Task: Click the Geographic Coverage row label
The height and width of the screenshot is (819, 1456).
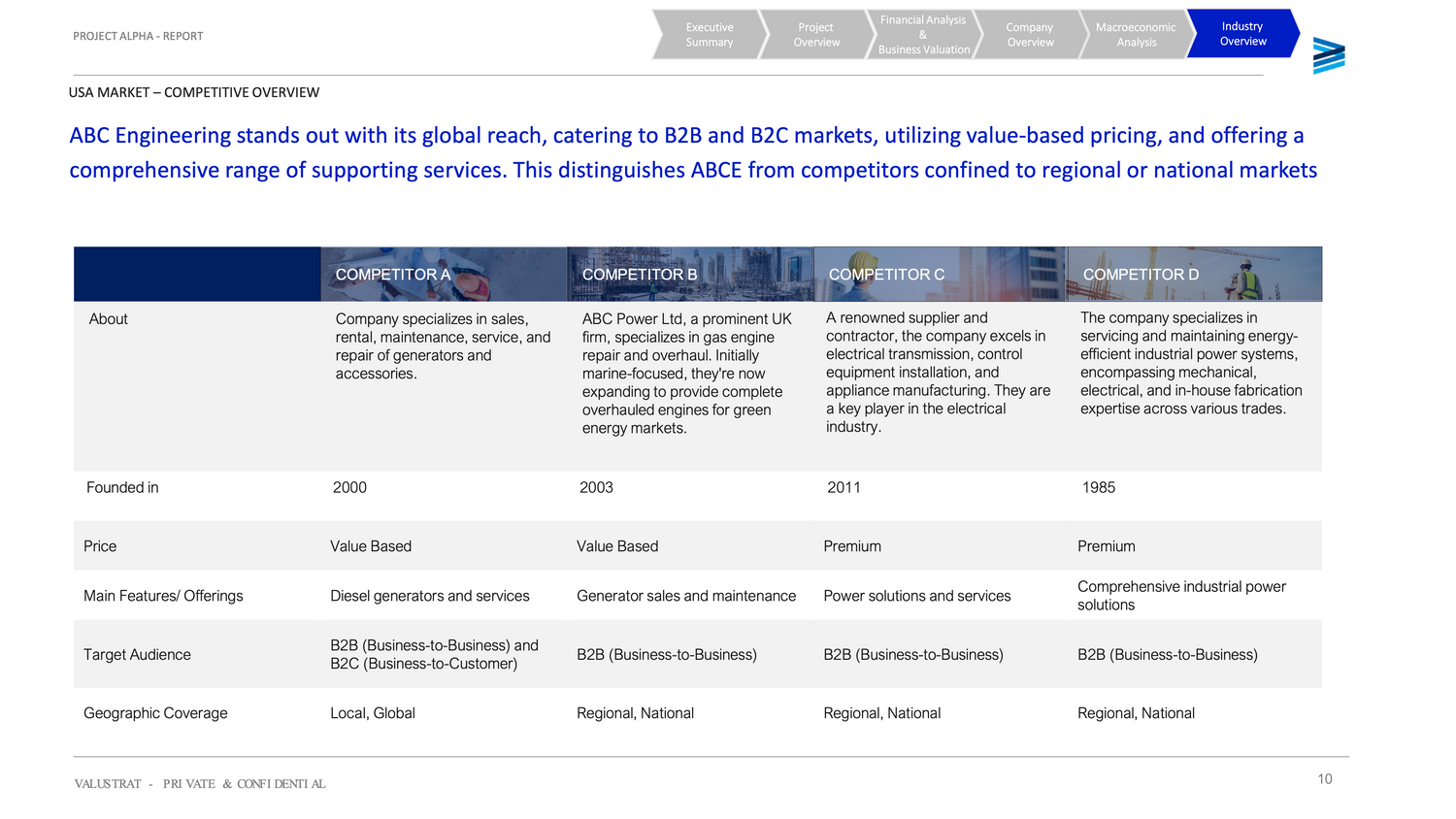Action: click(x=155, y=713)
